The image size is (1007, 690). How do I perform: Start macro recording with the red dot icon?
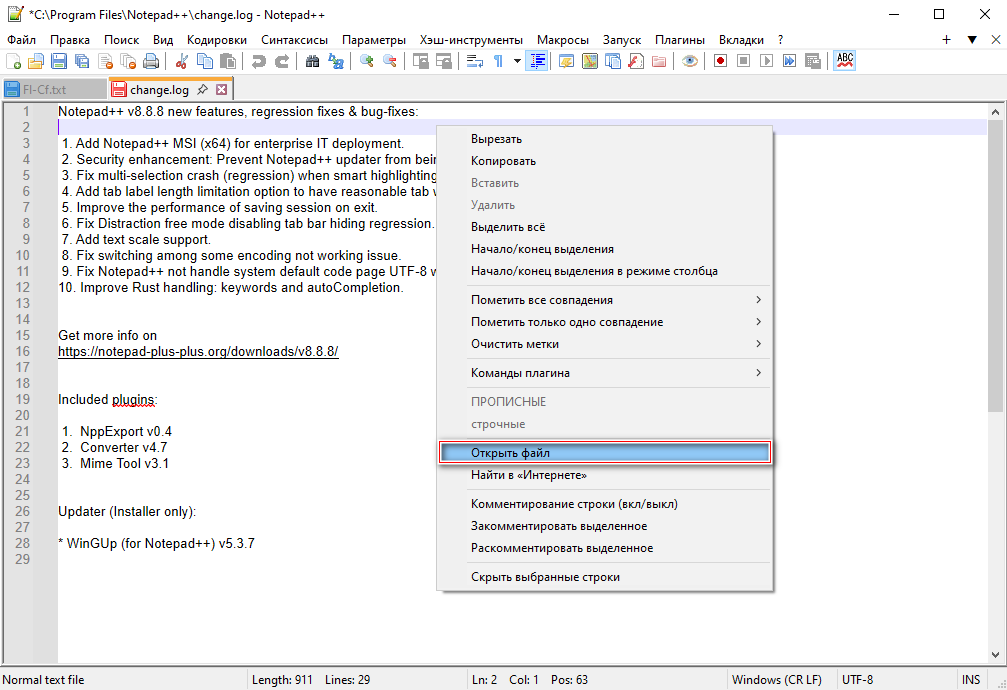click(720, 61)
